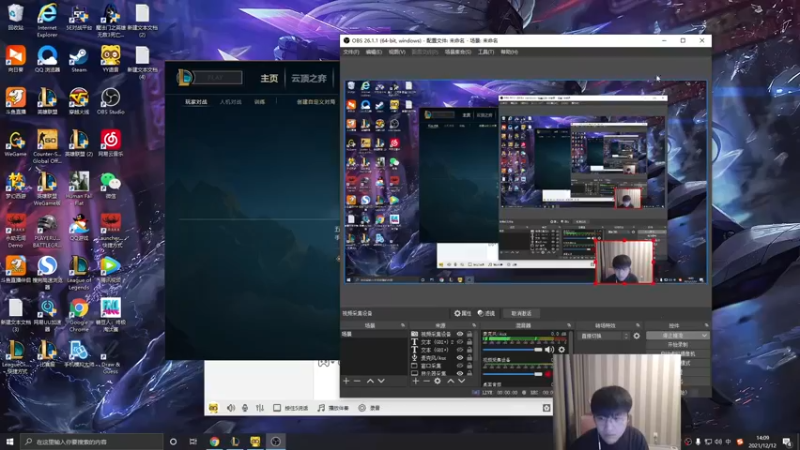Pop out the 场景 dock panel
800x450 pixels.
pos(403,325)
